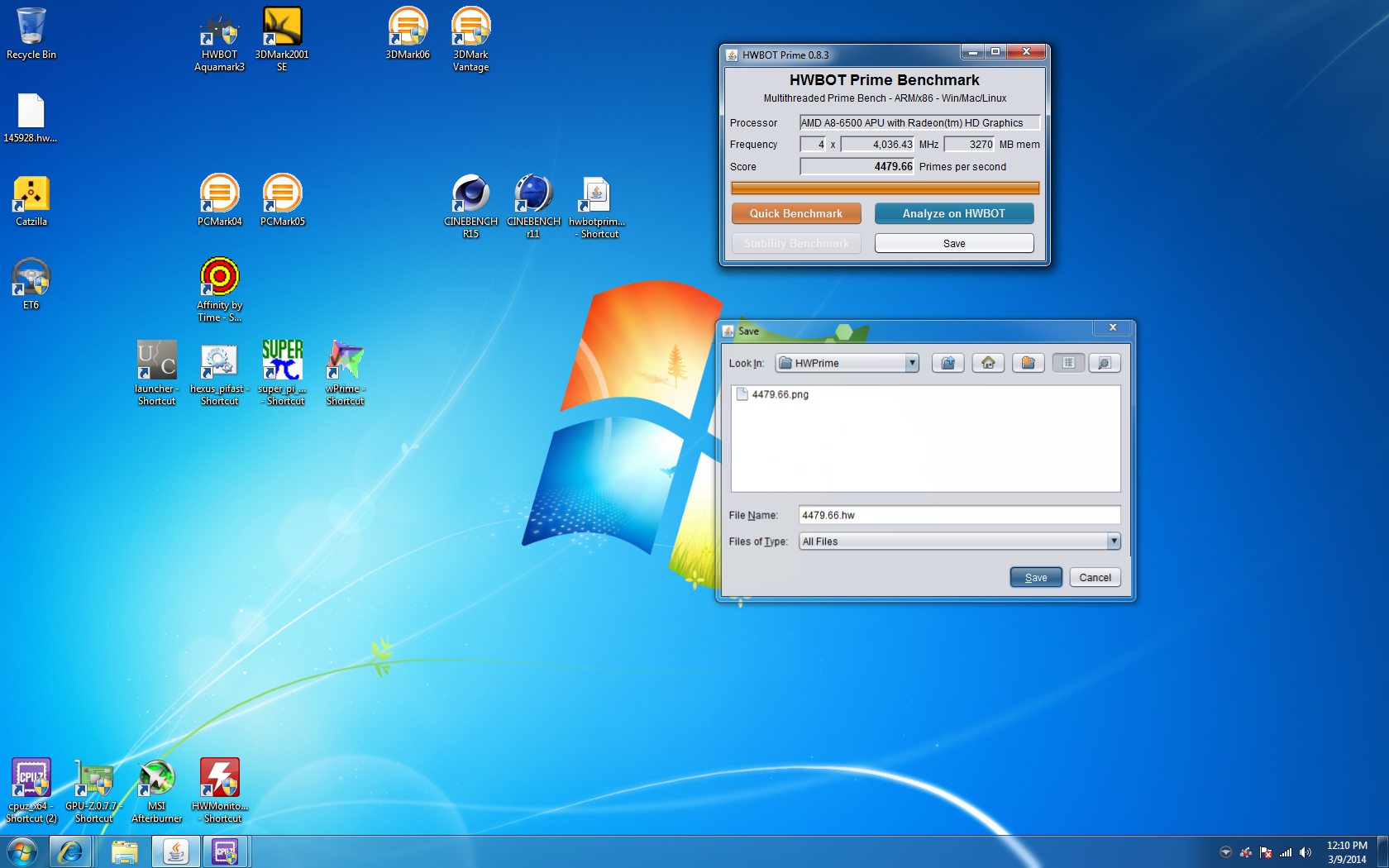Click the 4,036.43 MHz frequency field
This screenshot has width=1389, height=868.
click(878, 144)
